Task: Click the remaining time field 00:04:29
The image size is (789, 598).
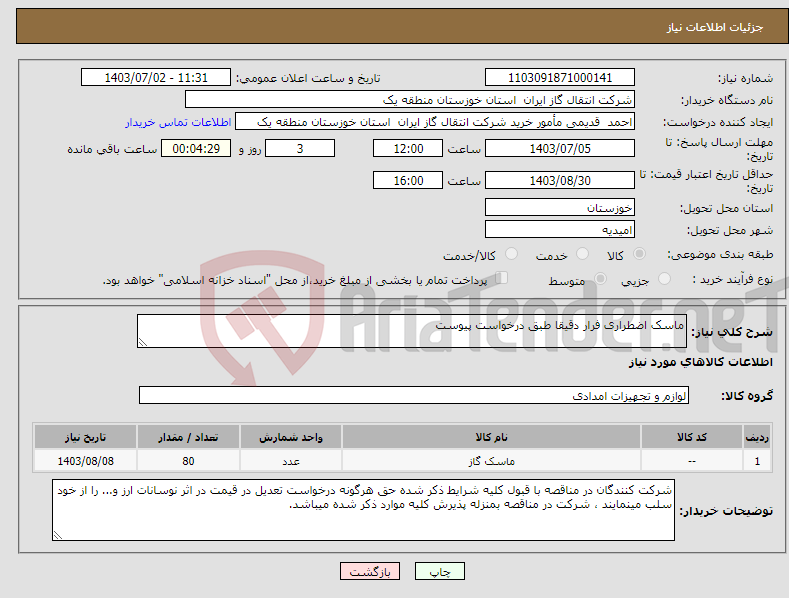Action: pos(196,148)
